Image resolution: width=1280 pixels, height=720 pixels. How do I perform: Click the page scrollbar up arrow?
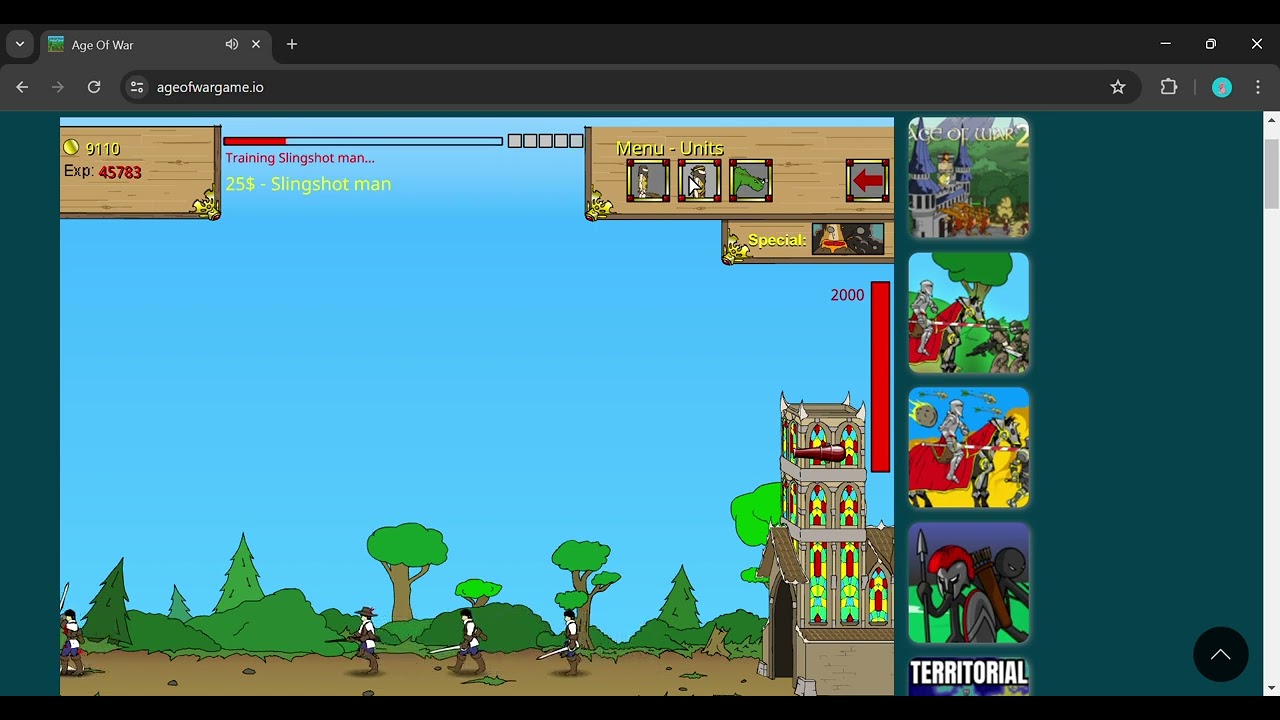[x=1271, y=120]
